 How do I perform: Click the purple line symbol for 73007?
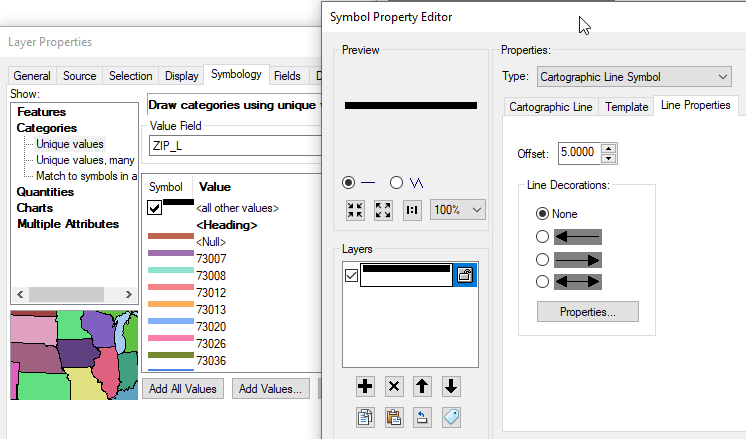[x=171, y=253]
